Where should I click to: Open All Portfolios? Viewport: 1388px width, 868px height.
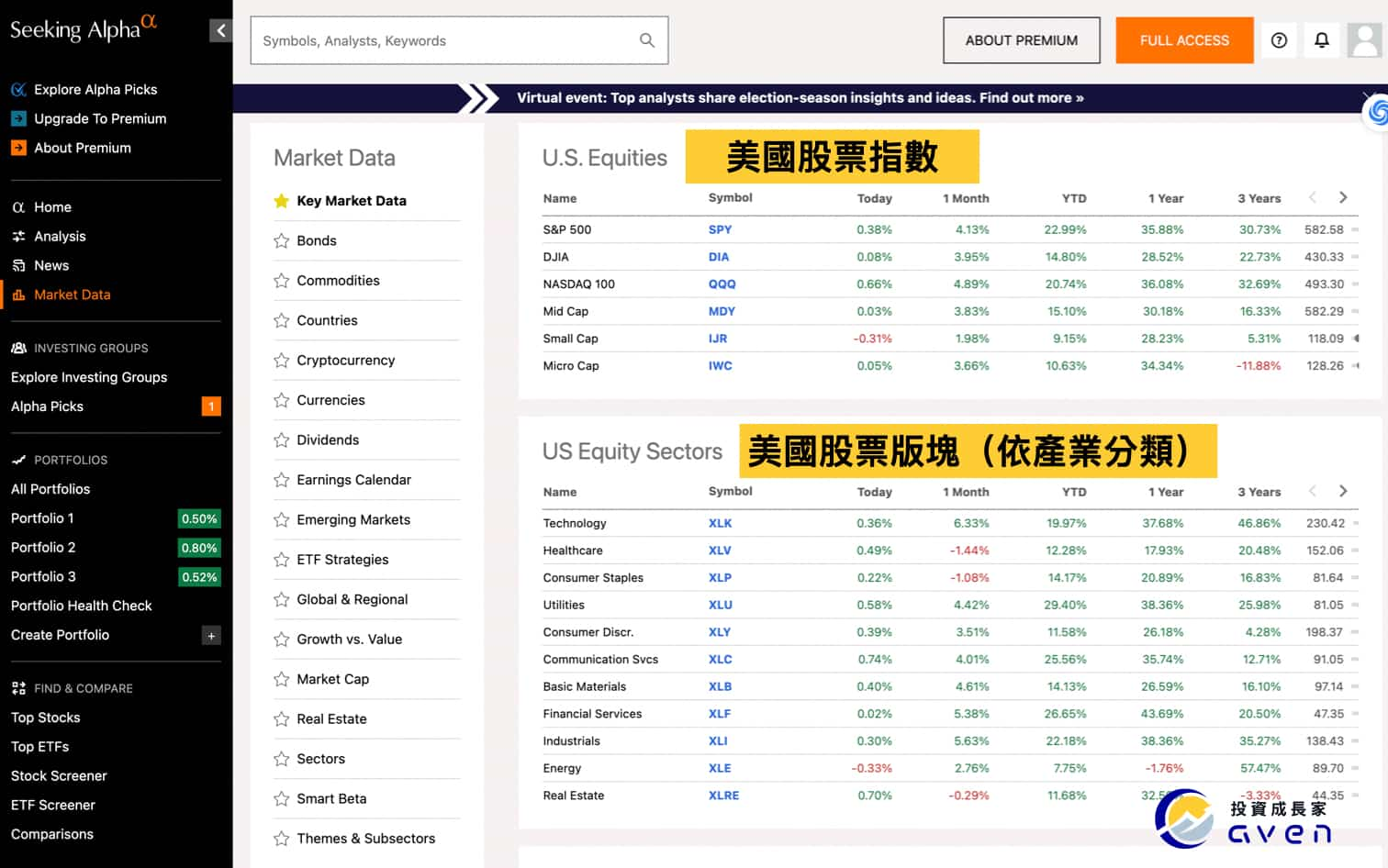[x=50, y=489]
